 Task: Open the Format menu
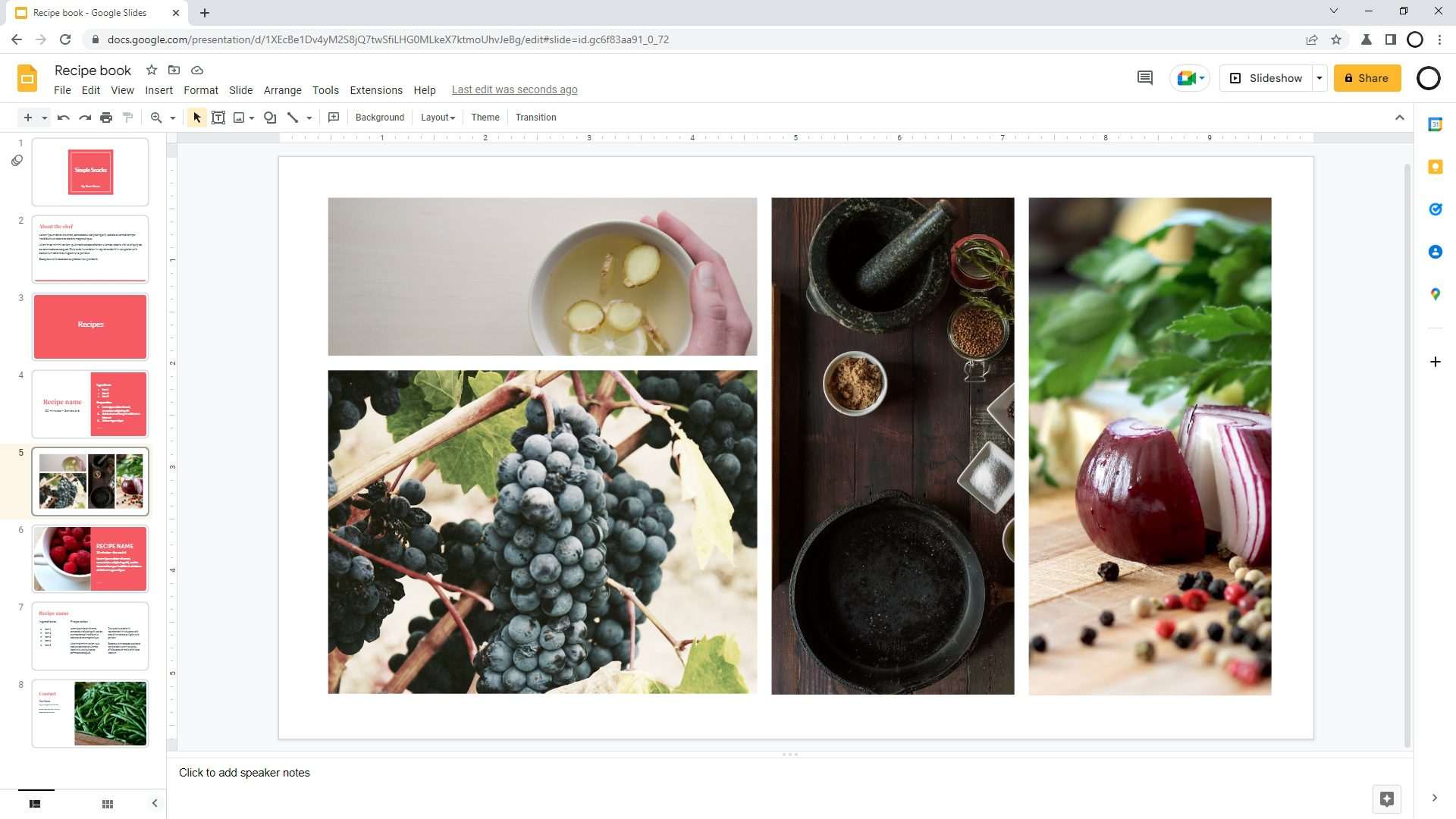199,89
